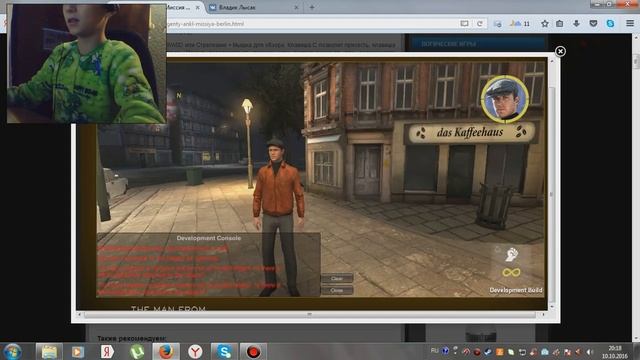The width and height of the screenshot is (640, 360).
Task: Click the popup scroll down arrow
Action: coord(551,307)
